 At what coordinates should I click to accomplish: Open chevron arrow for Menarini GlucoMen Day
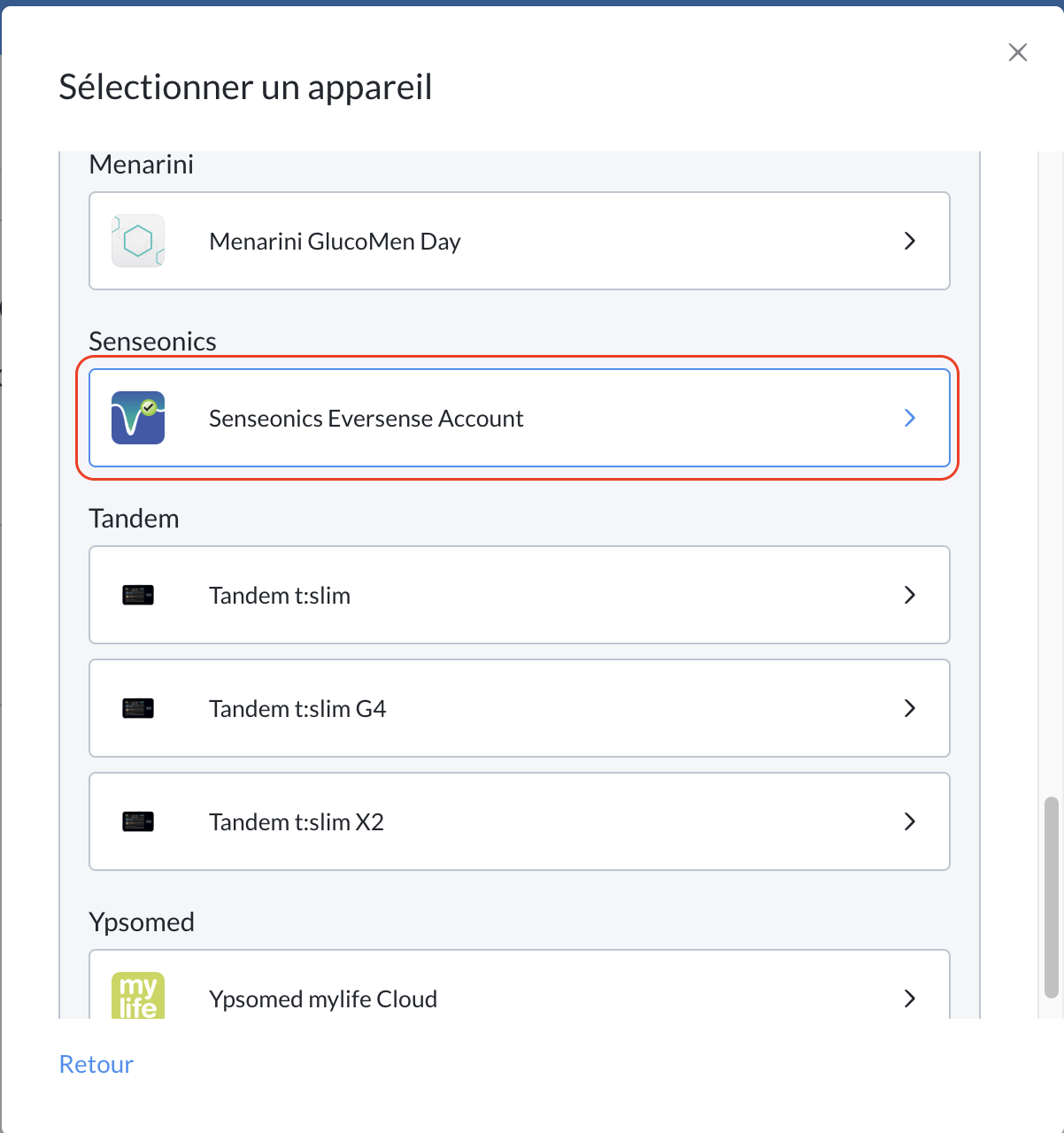[909, 241]
